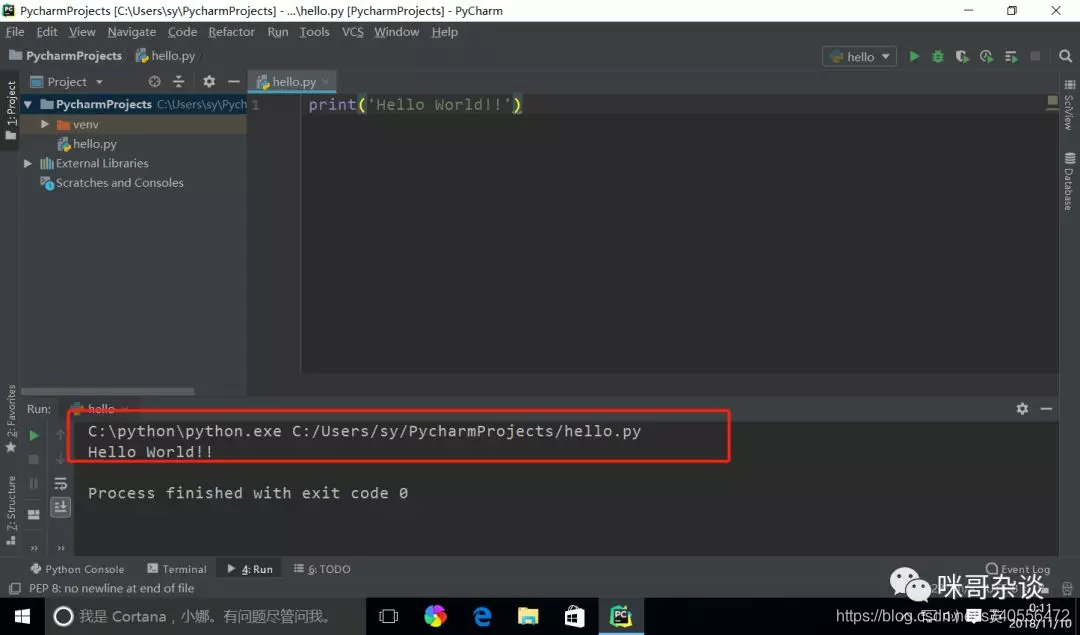1080x635 pixels.
Task: Open Search Everywhere magnifier icon
Action: point(1066,56)
